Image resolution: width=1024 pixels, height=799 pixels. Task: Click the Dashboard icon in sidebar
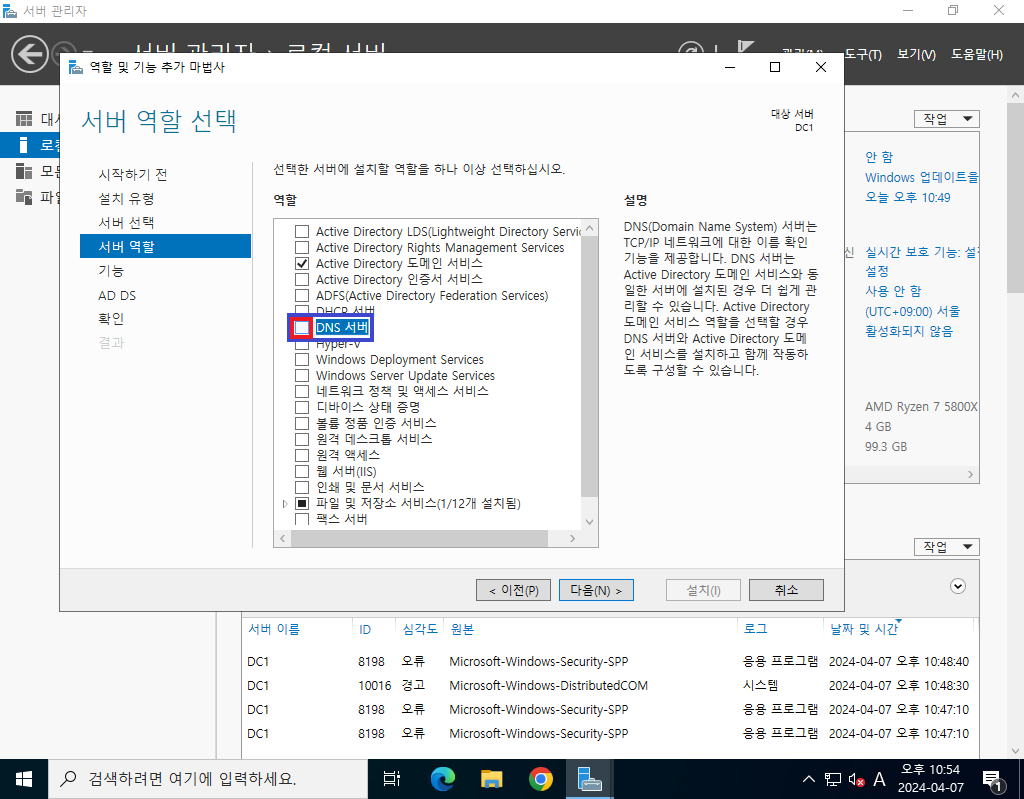point(24,119)
